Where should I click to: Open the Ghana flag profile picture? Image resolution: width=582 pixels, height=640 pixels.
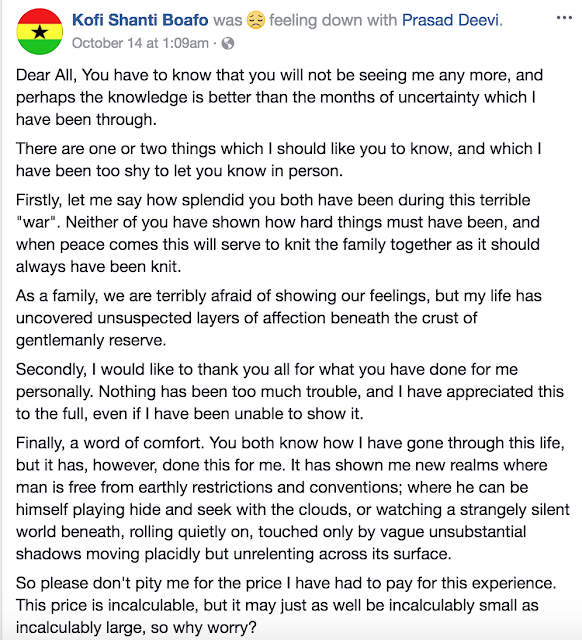pyautogui.click(x=40, y=31)
